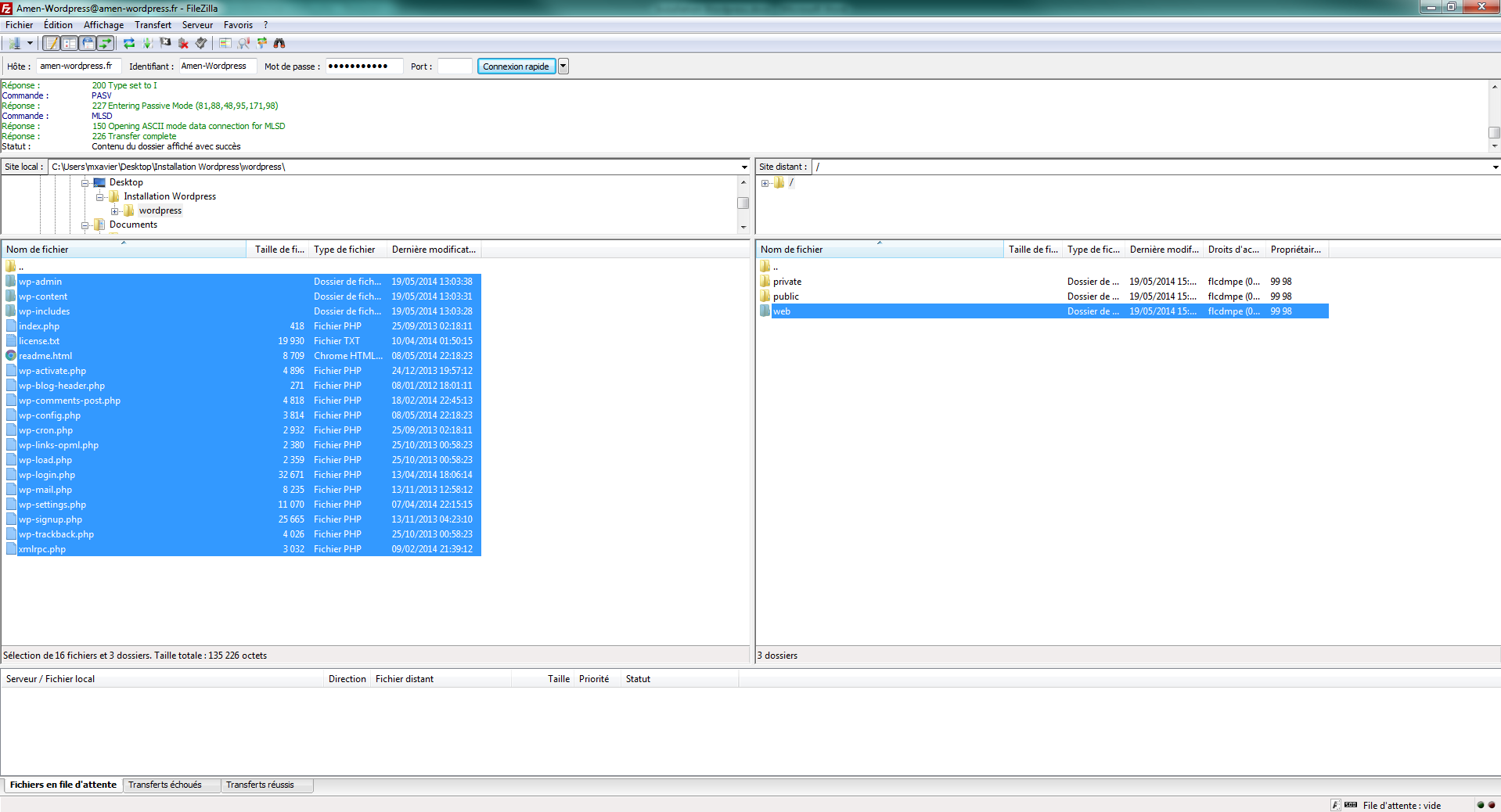Image resolution: width=1501 pixels, height=812 pixels.
Task: Sort remote files by Droits d'accès column
Action: pos(1234,250)
